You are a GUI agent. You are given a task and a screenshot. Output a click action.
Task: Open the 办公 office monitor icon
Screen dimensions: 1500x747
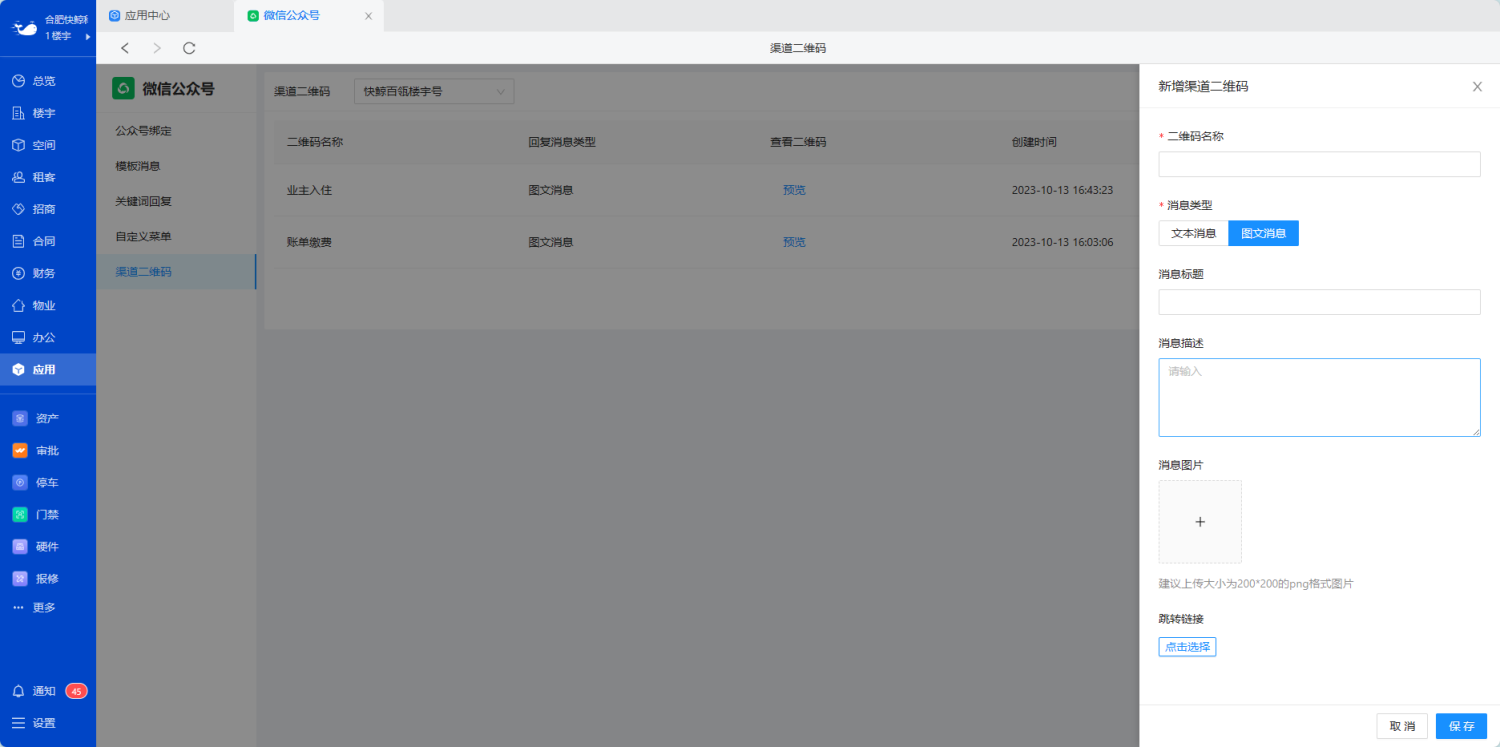point(18,337)
